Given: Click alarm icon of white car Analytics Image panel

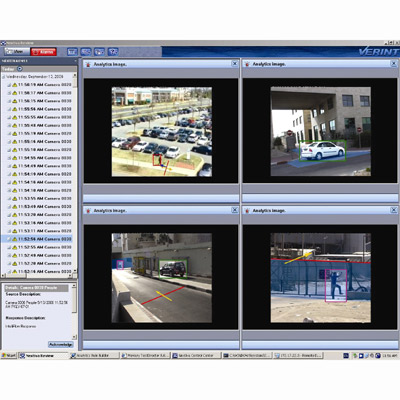Looking at the screenshot, I should coord(247,64).
